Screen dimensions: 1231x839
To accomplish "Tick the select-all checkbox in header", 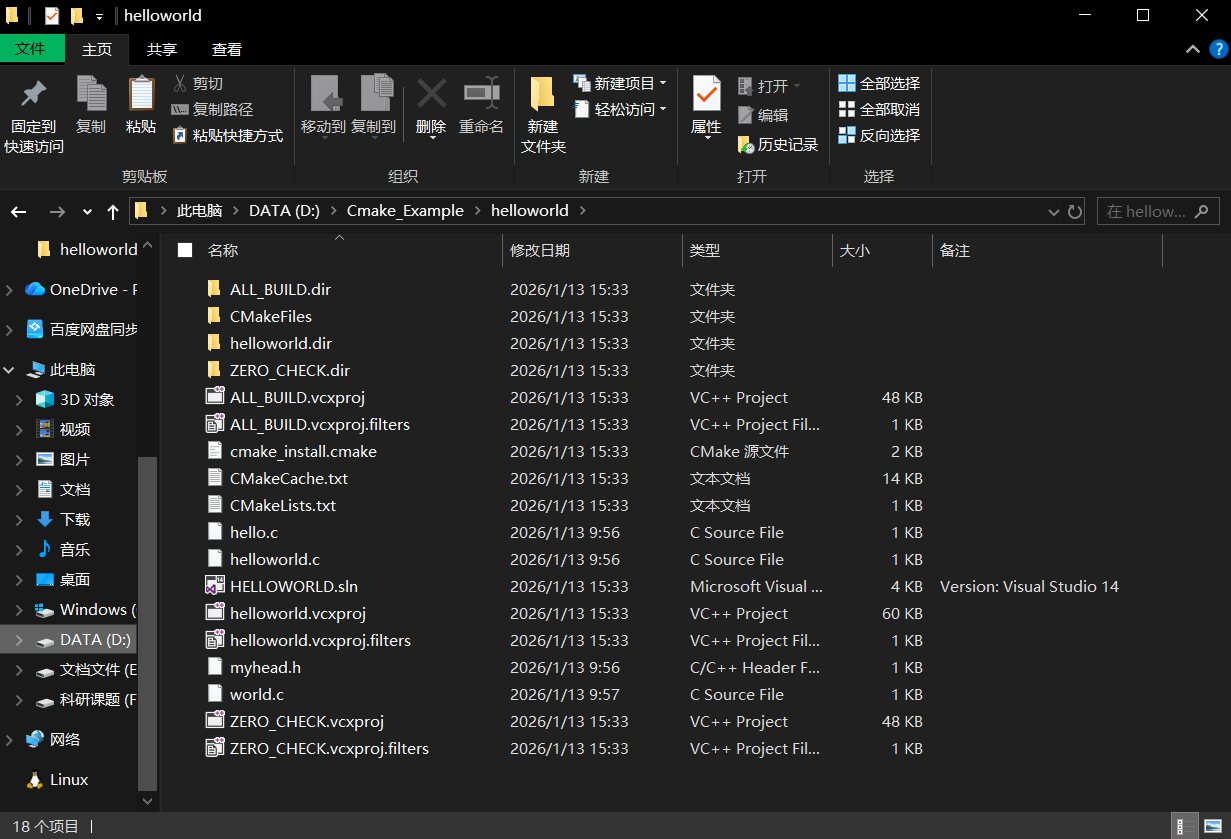I will tap(185, 250).
